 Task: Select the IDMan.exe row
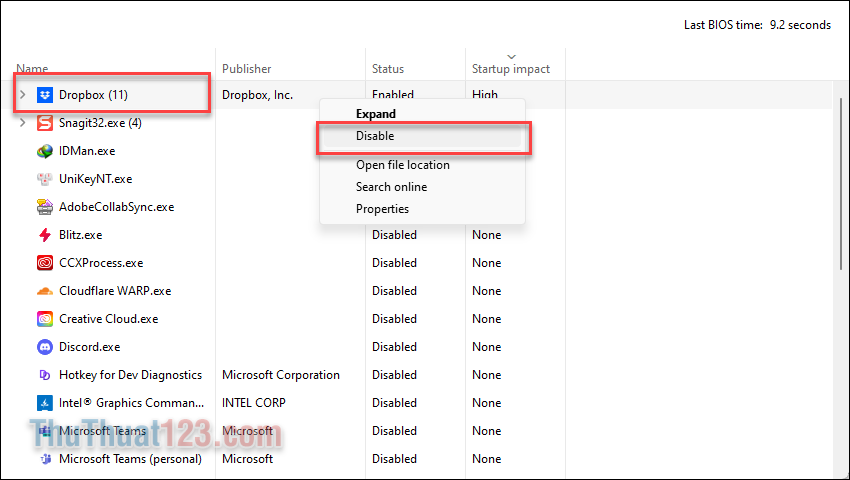(87, 151)
